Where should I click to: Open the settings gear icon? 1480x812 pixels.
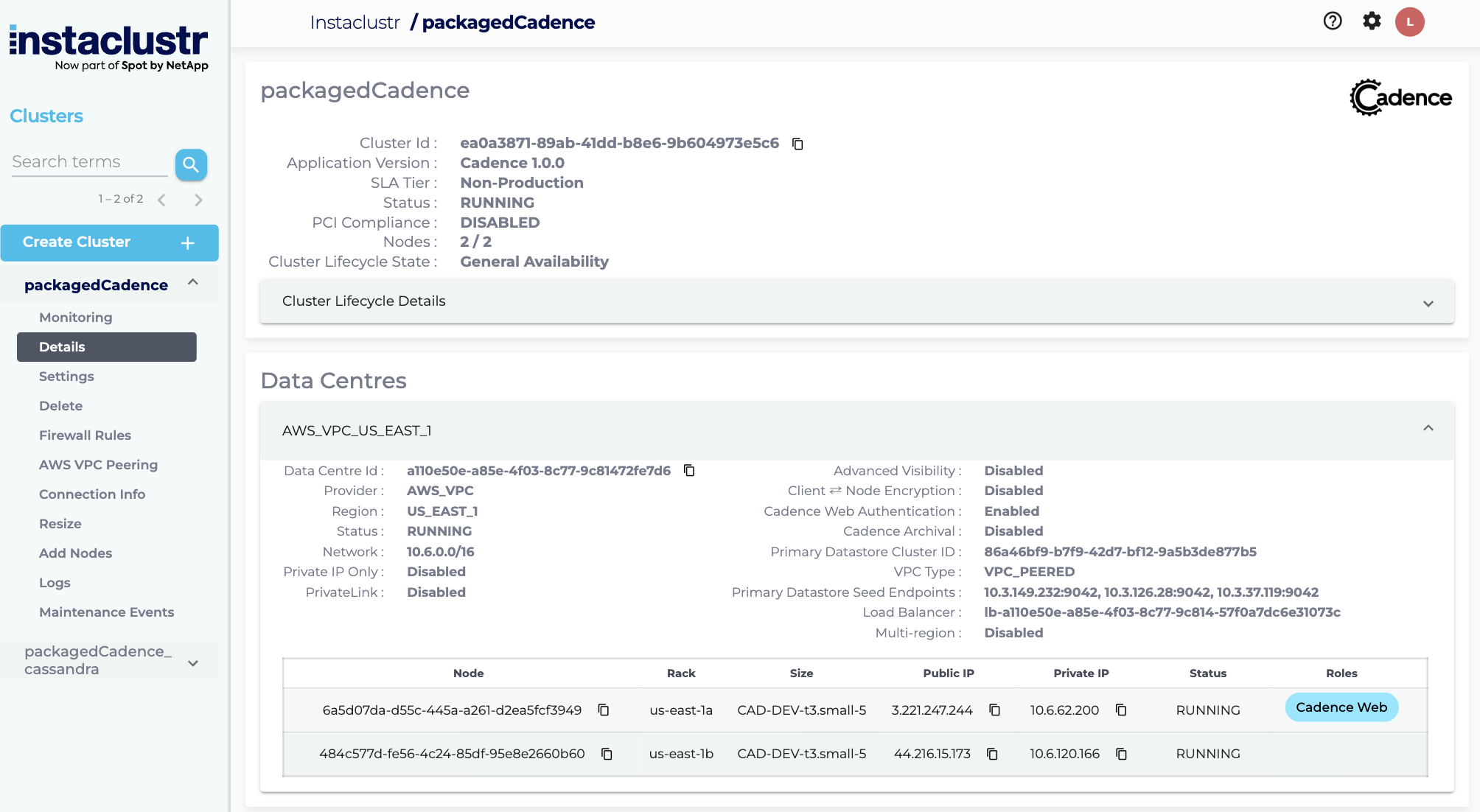1372,21
